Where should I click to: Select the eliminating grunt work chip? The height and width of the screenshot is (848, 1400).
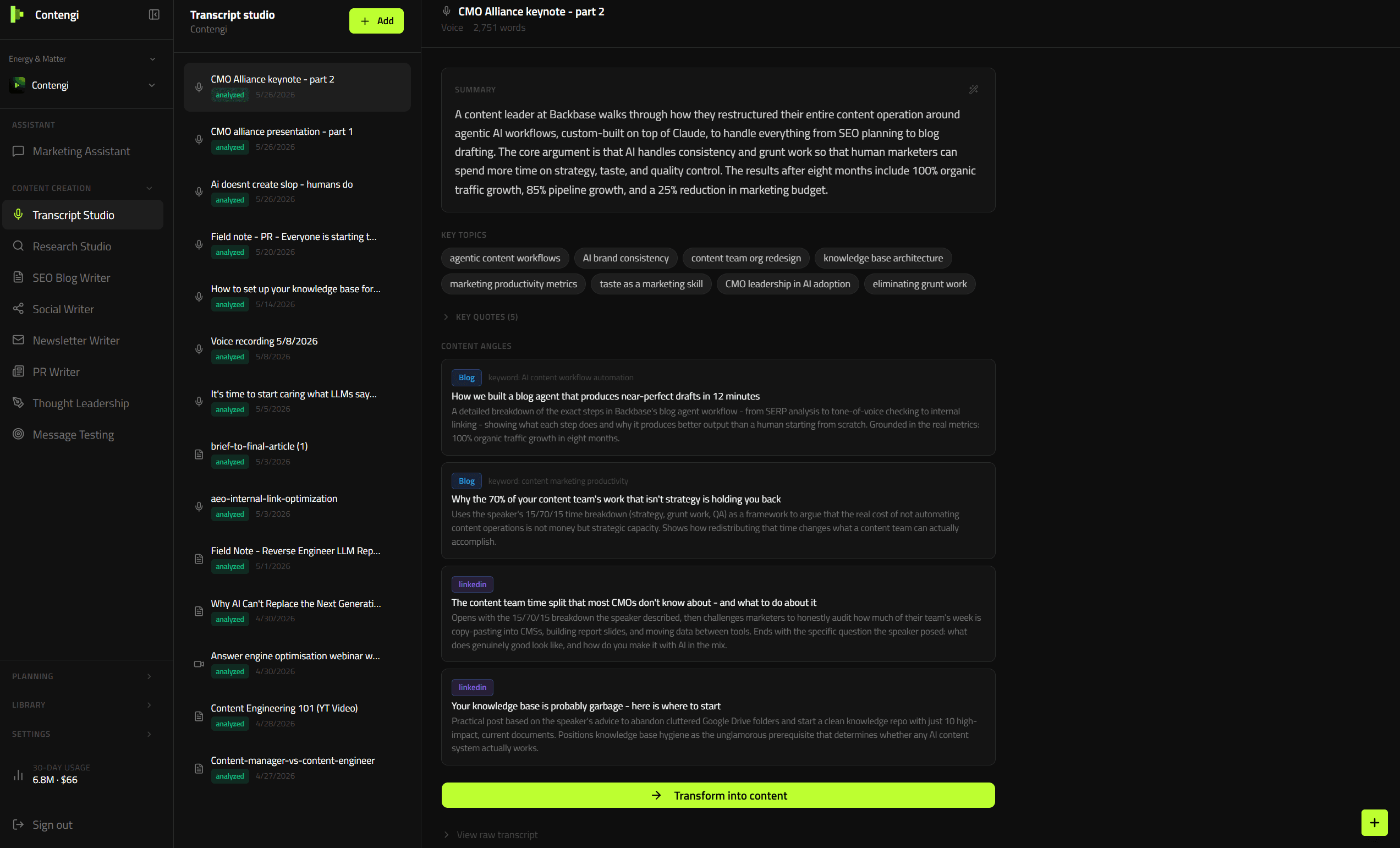click(919, 283)
